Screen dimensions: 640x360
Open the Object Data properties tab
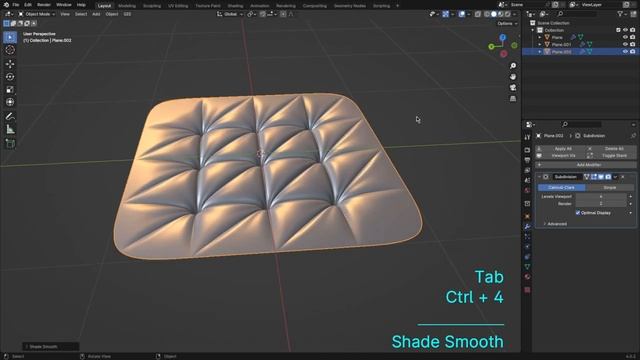click(x=527, y=267)
